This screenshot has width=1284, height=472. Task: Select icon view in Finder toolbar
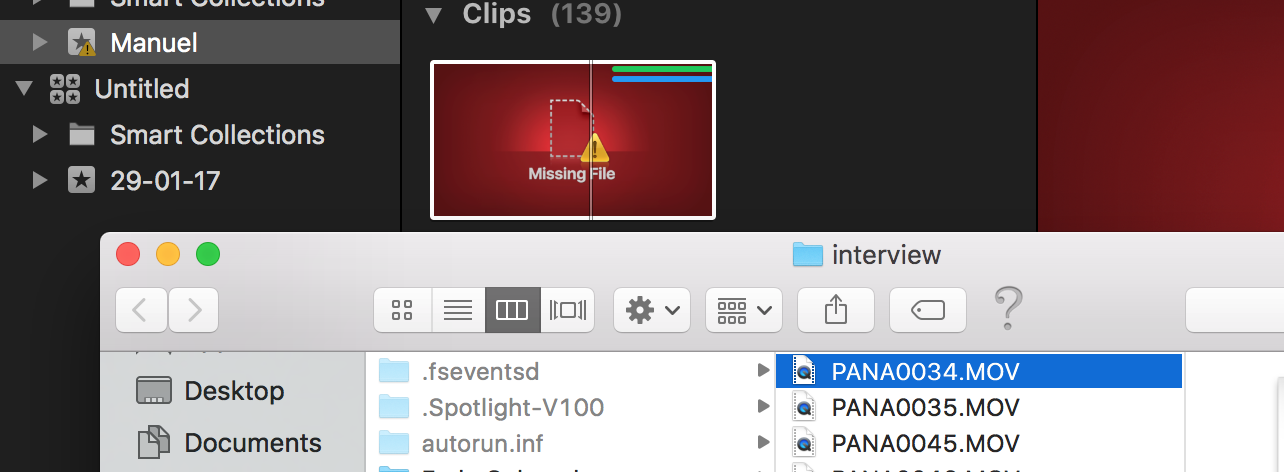point(403,310)
